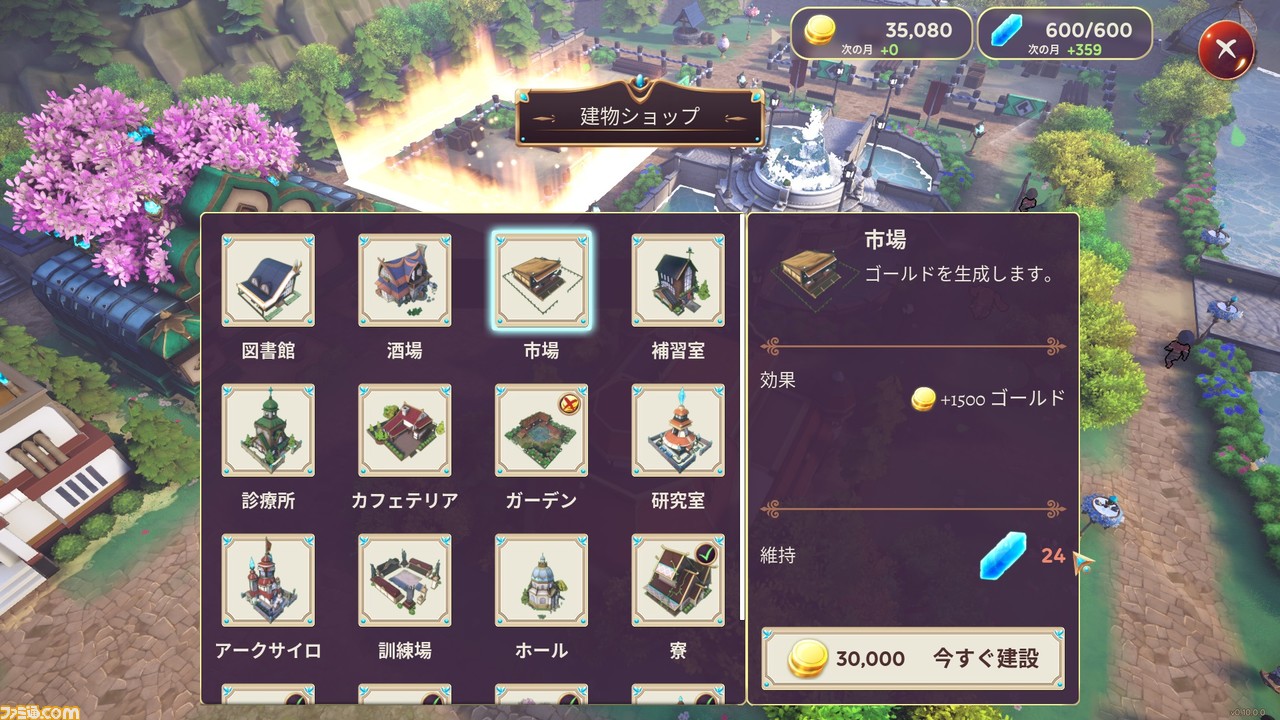The width and height of the screenshot is (1280, 720).
Task: Select the 研究室 laboratory building icon
Action: tap(678, 430)
